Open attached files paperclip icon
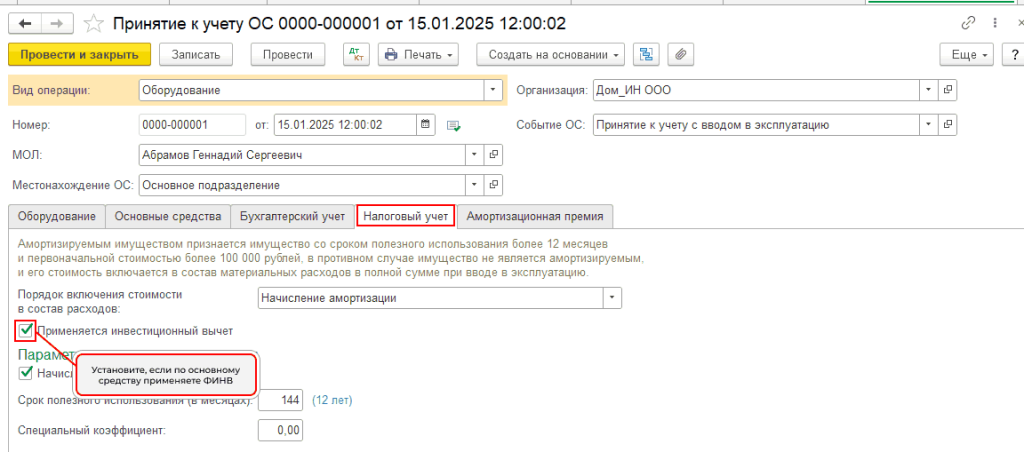The image size is (1024, 452). click(680, 55)
